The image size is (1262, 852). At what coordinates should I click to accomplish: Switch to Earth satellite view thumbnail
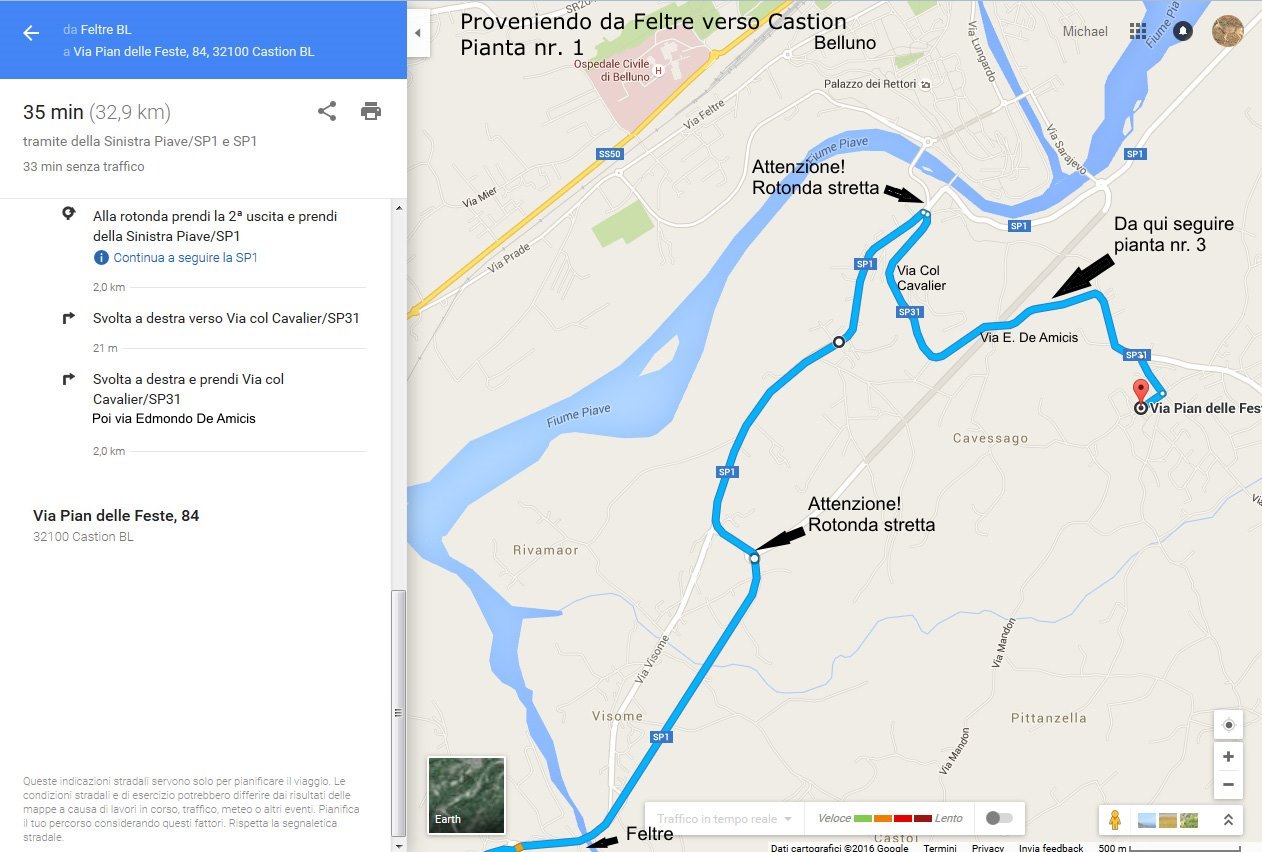(x=466, y=795)
